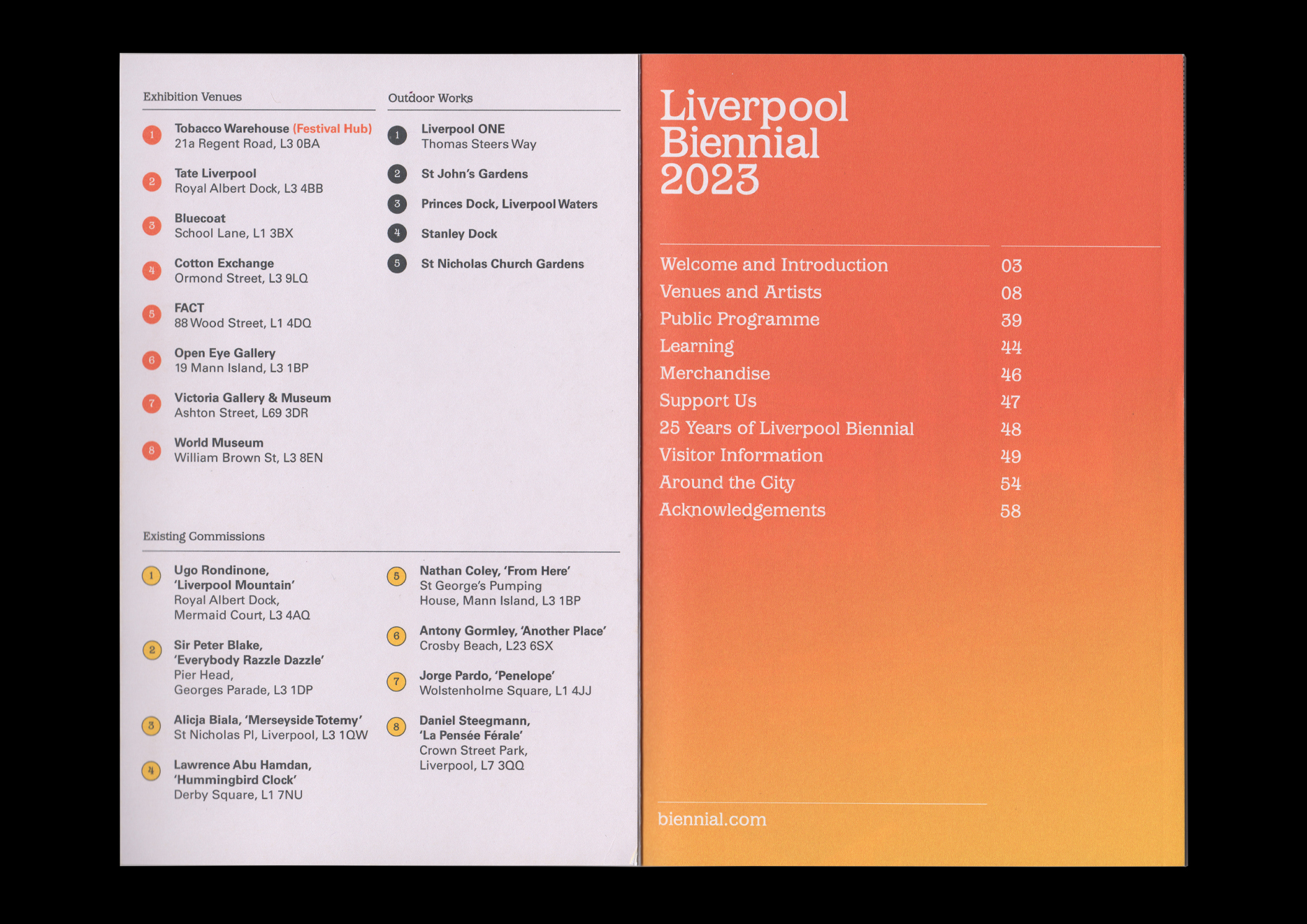
Task: Click address '19 Mann Island, L3 1BP'
Action: [x=241, y=368]
